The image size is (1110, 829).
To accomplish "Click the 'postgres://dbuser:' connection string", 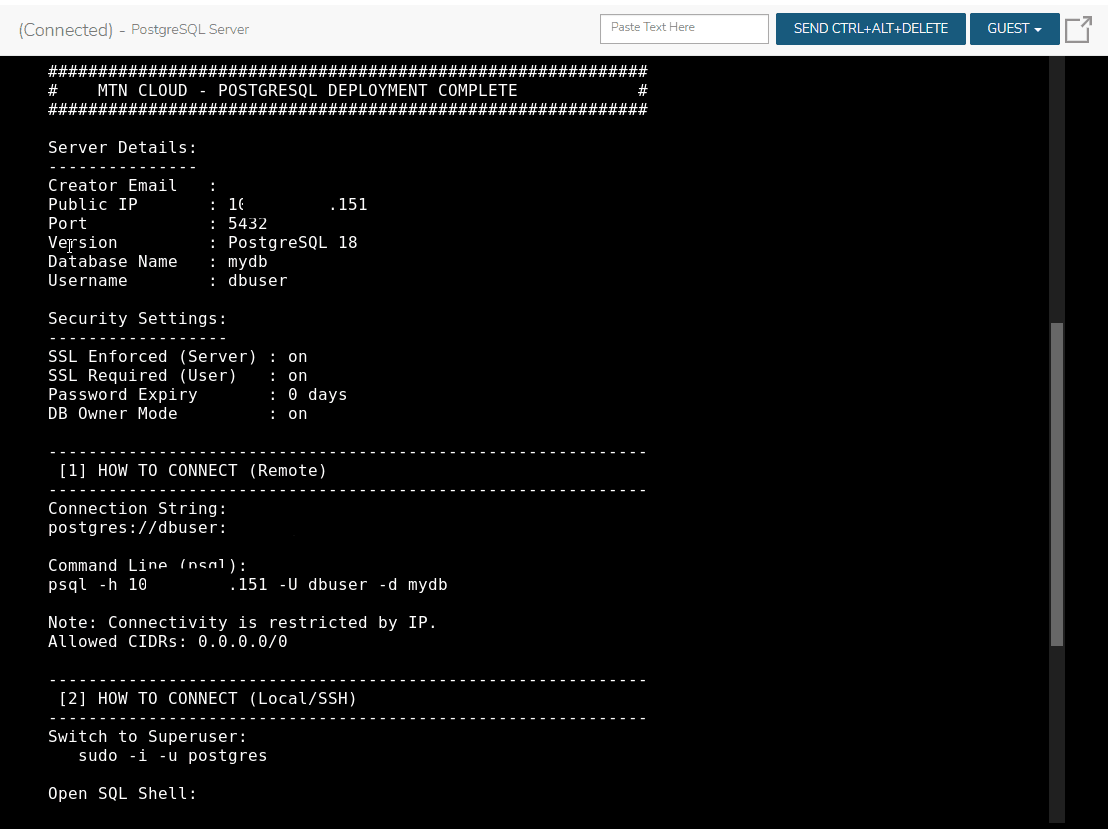I will click(137, 528).
